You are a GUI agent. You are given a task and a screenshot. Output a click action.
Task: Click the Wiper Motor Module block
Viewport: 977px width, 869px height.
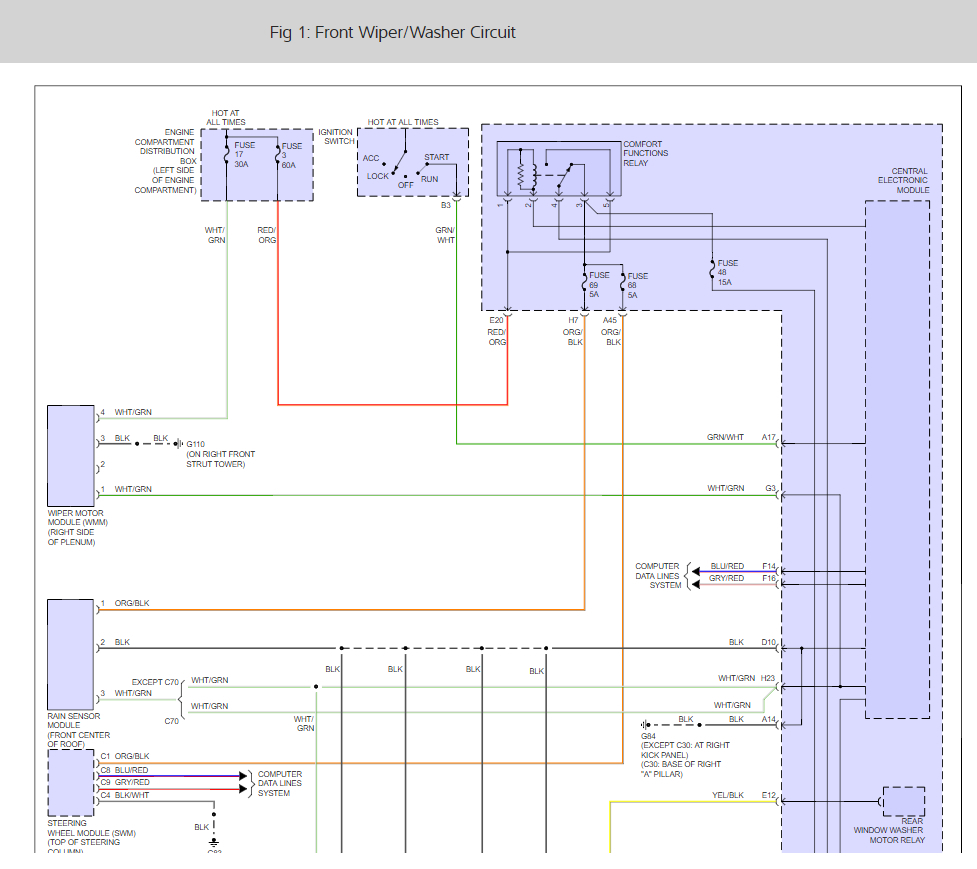(x=71, y=456)
